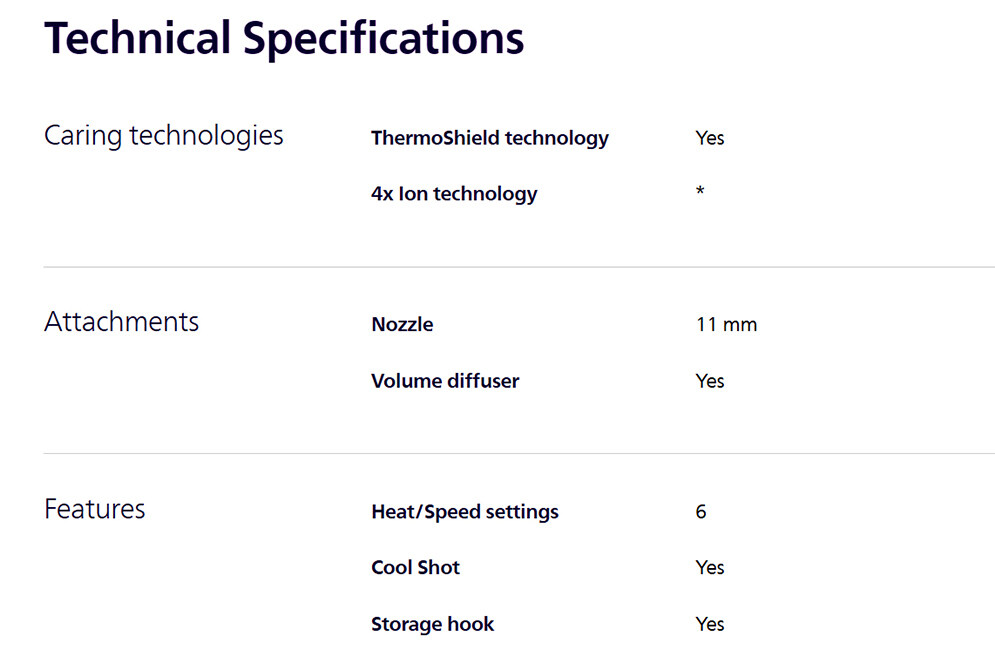Image resolution: width=995 pixels, height=649 pixels.
Task: Click the asterisk beside 4x Ion technology
Action: tap(700, 191)
